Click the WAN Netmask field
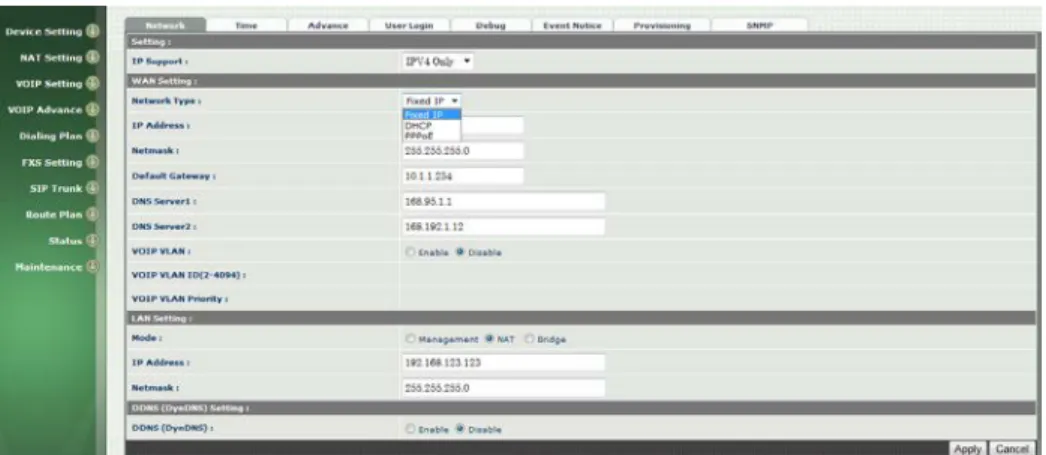The image size is (1046, 455). click(463, 151)
